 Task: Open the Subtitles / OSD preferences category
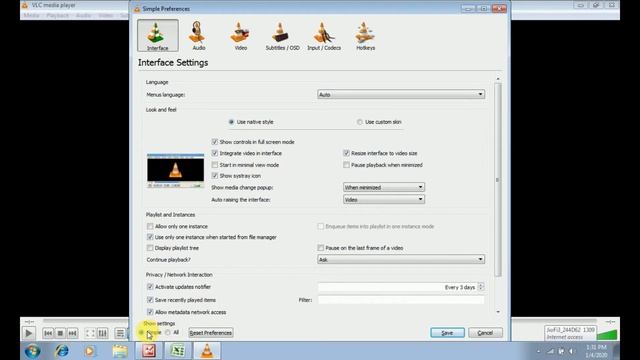(282, 36)
